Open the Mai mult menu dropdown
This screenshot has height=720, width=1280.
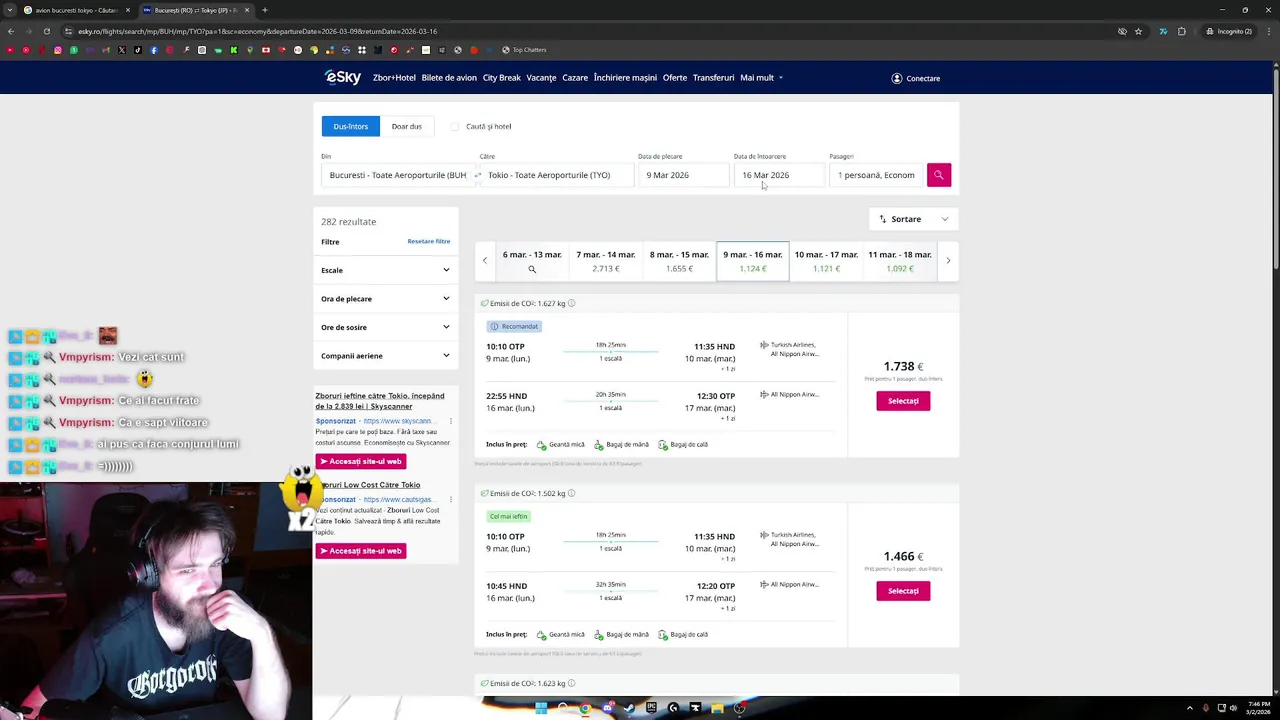[761, 78]
